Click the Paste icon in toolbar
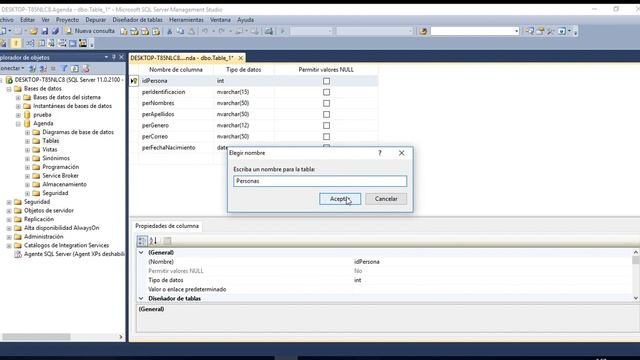Image resolution: width=640 pixels, height=360 pixels. (191, 31)
